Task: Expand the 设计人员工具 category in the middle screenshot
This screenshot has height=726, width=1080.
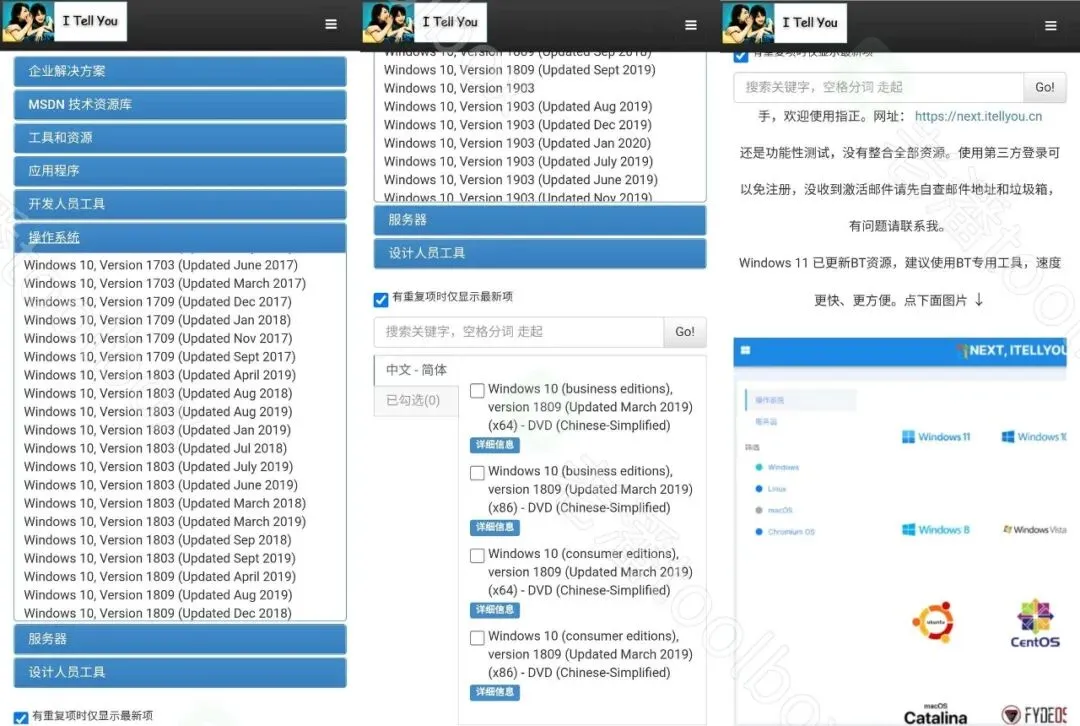Action: click(x=540, y=253)
